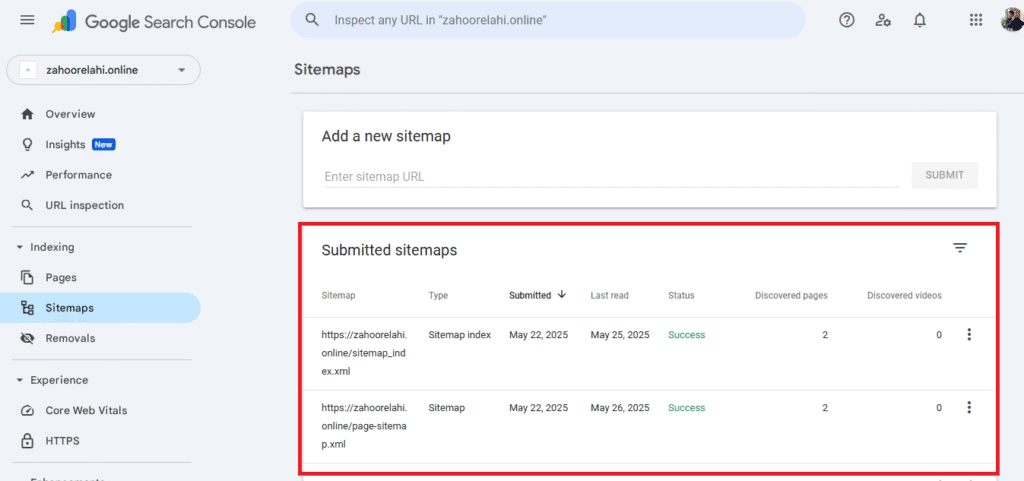Click the Pages document icon
Viewport: 1024px width, 481px height.
27,277
